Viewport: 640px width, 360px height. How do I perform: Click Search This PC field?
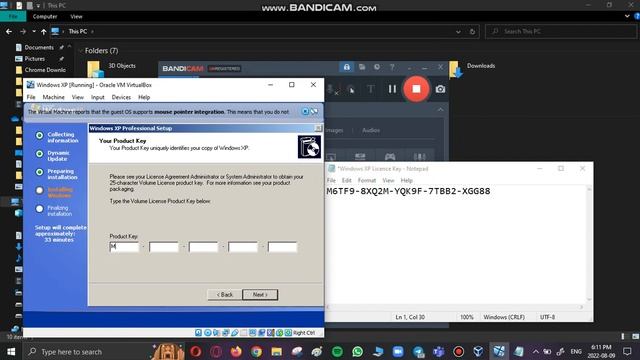click(562, 31)
